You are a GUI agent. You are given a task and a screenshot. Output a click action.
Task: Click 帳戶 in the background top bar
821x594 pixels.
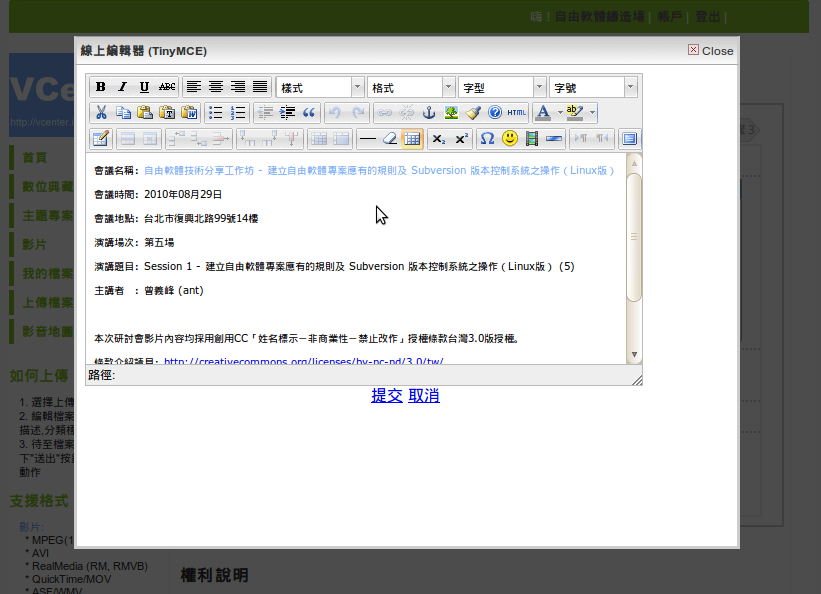click(670, 17)
